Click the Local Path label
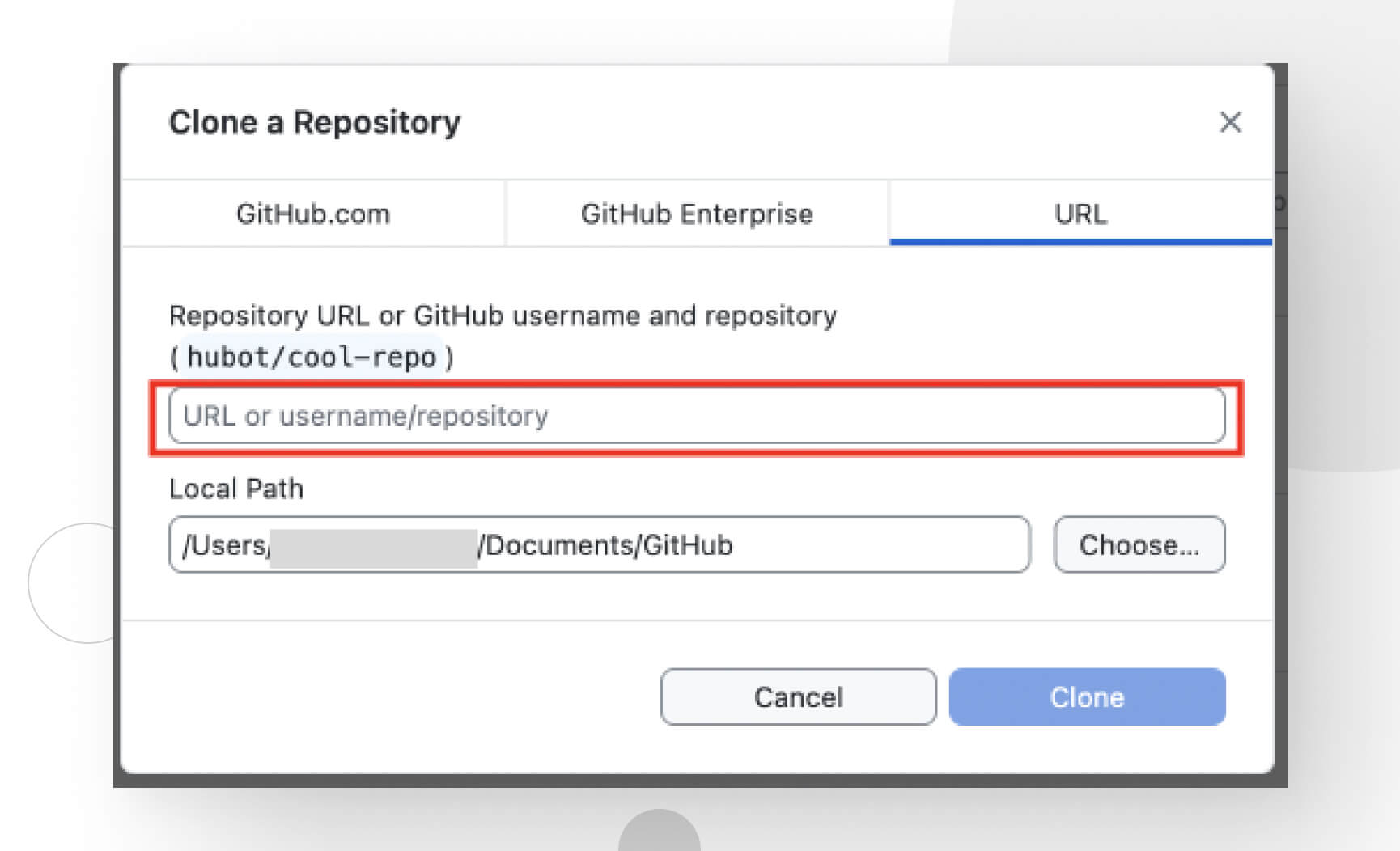 [236, 489]
